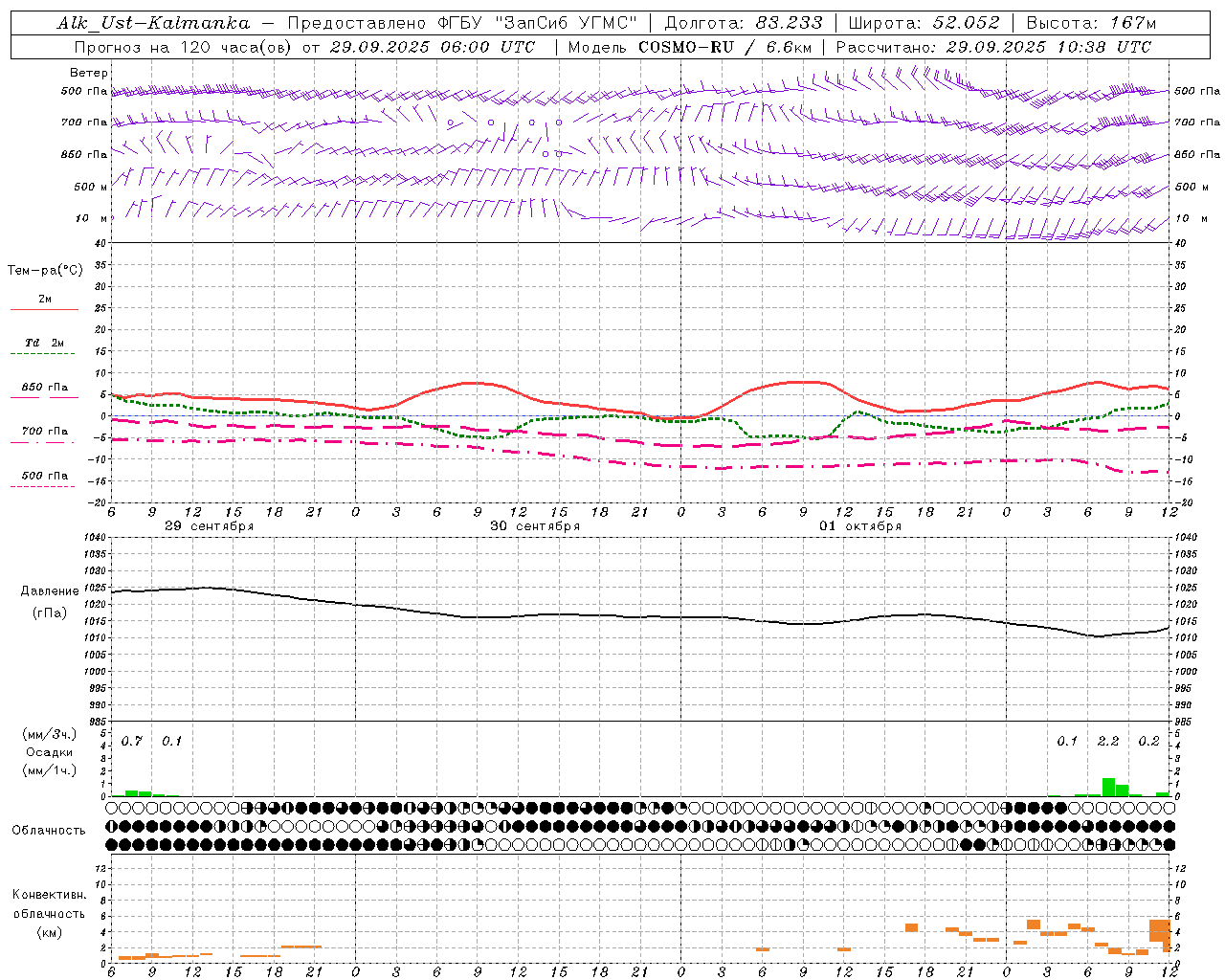Click the 'Предоставлено ФГБУ "ЗапСиб УГМС"' text

click(462, 23)
